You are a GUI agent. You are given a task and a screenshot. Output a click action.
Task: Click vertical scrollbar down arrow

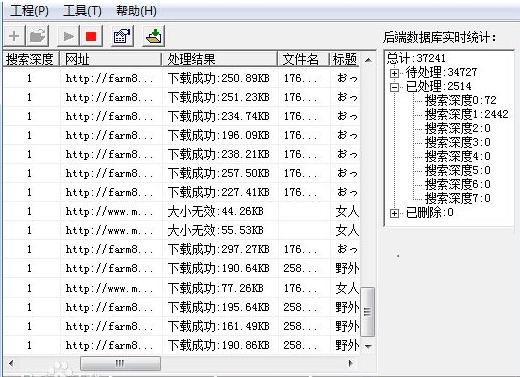click(368, 347)
